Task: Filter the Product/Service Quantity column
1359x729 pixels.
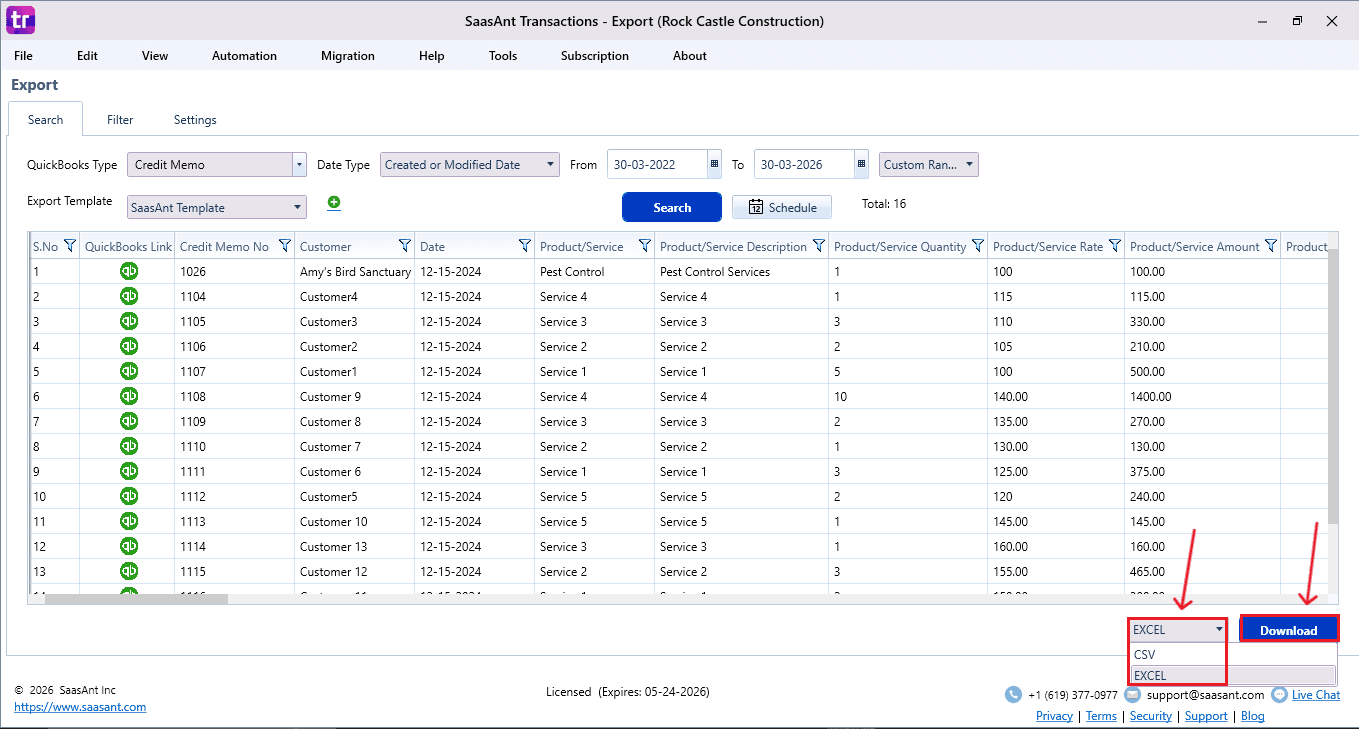Action: tap(979, 246)
